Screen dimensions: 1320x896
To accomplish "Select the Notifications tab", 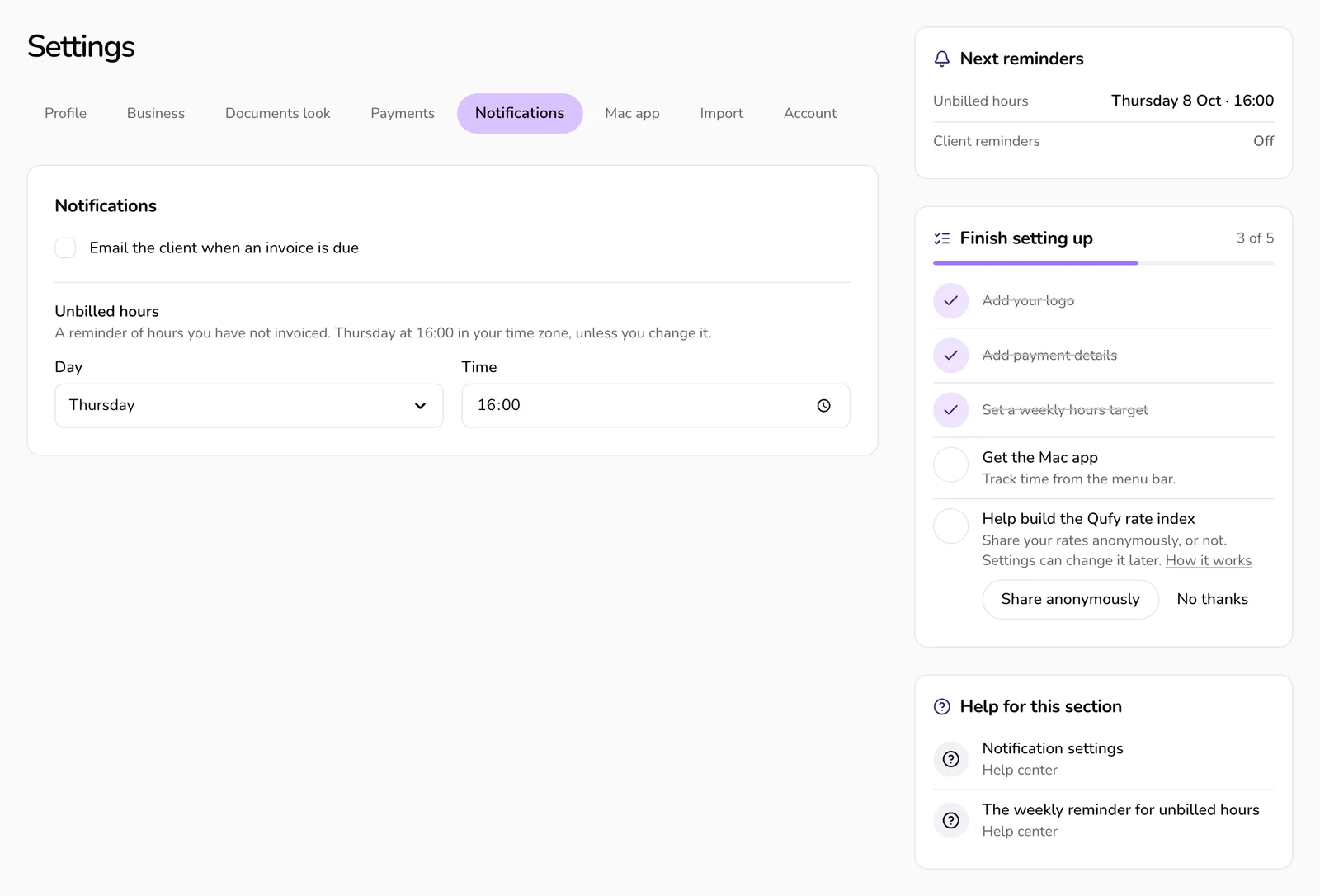I will point(520,113).
